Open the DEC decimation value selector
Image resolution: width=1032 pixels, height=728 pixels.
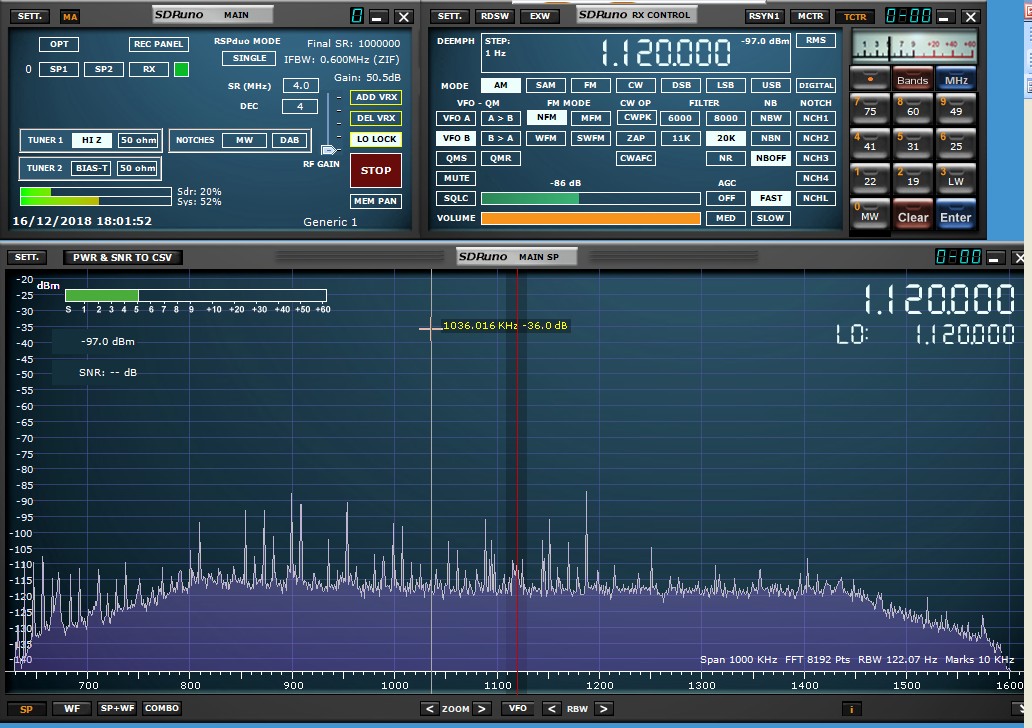click(300, 106)
